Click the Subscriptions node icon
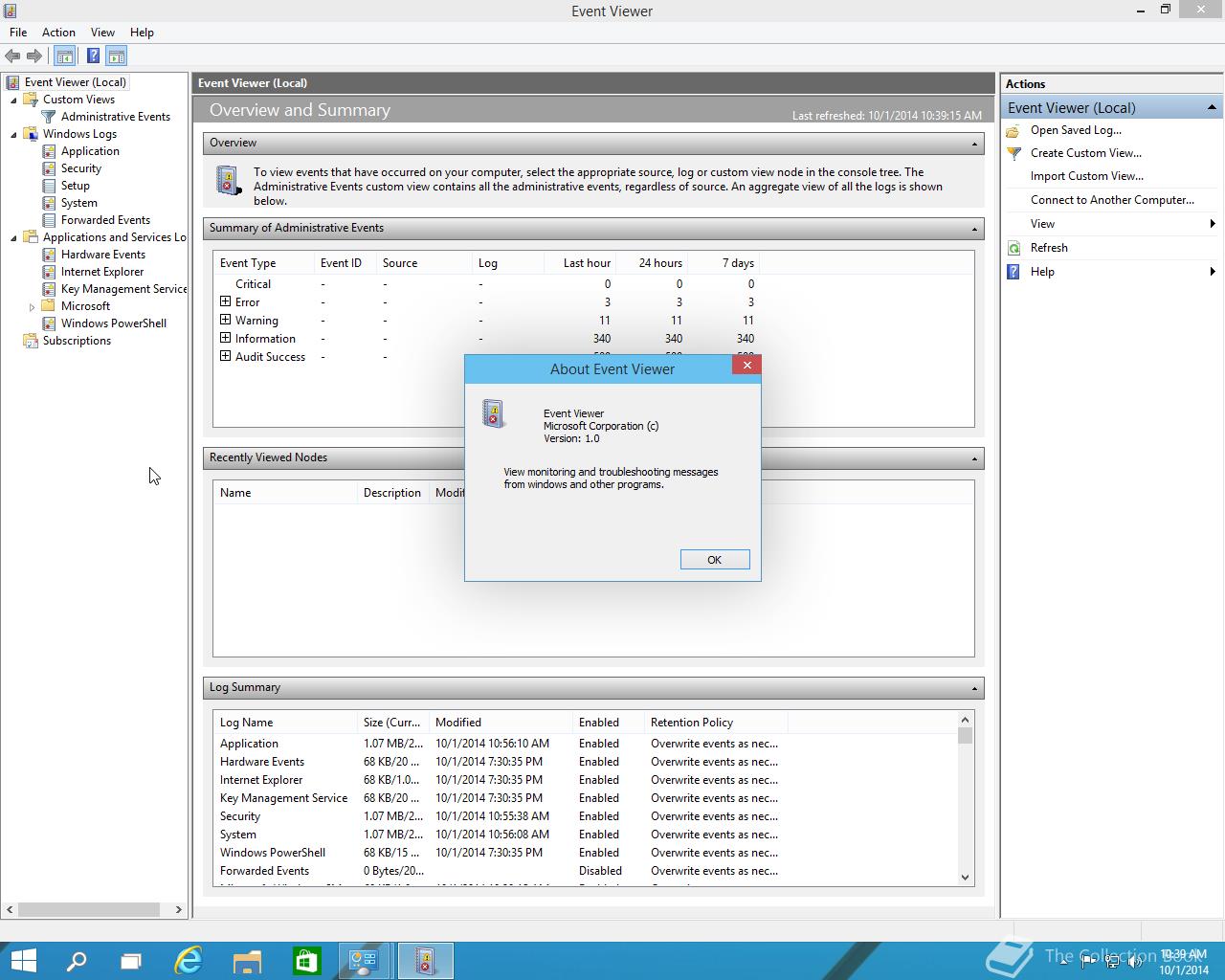 pos(31,341)
